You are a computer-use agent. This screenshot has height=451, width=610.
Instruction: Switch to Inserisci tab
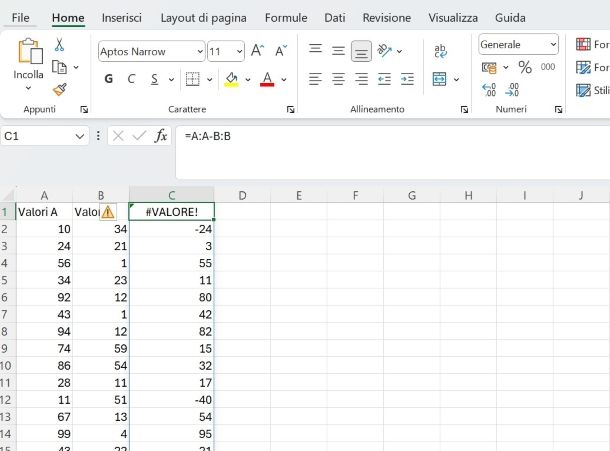tap(122, 18)
